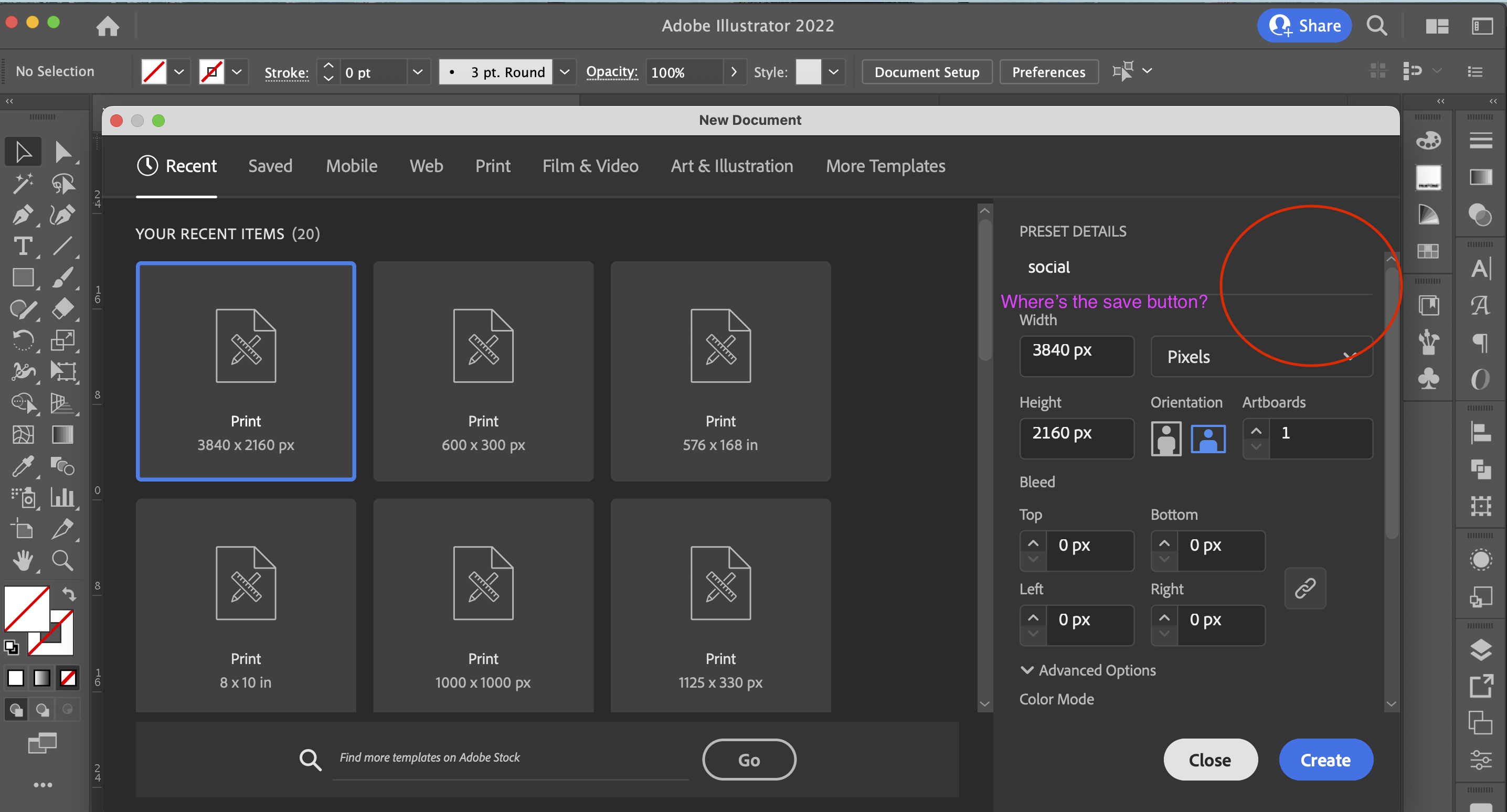Expand Advanced Options
Image resolution: width=1507 pixels, height=812 pixels.
(1088, 670)
